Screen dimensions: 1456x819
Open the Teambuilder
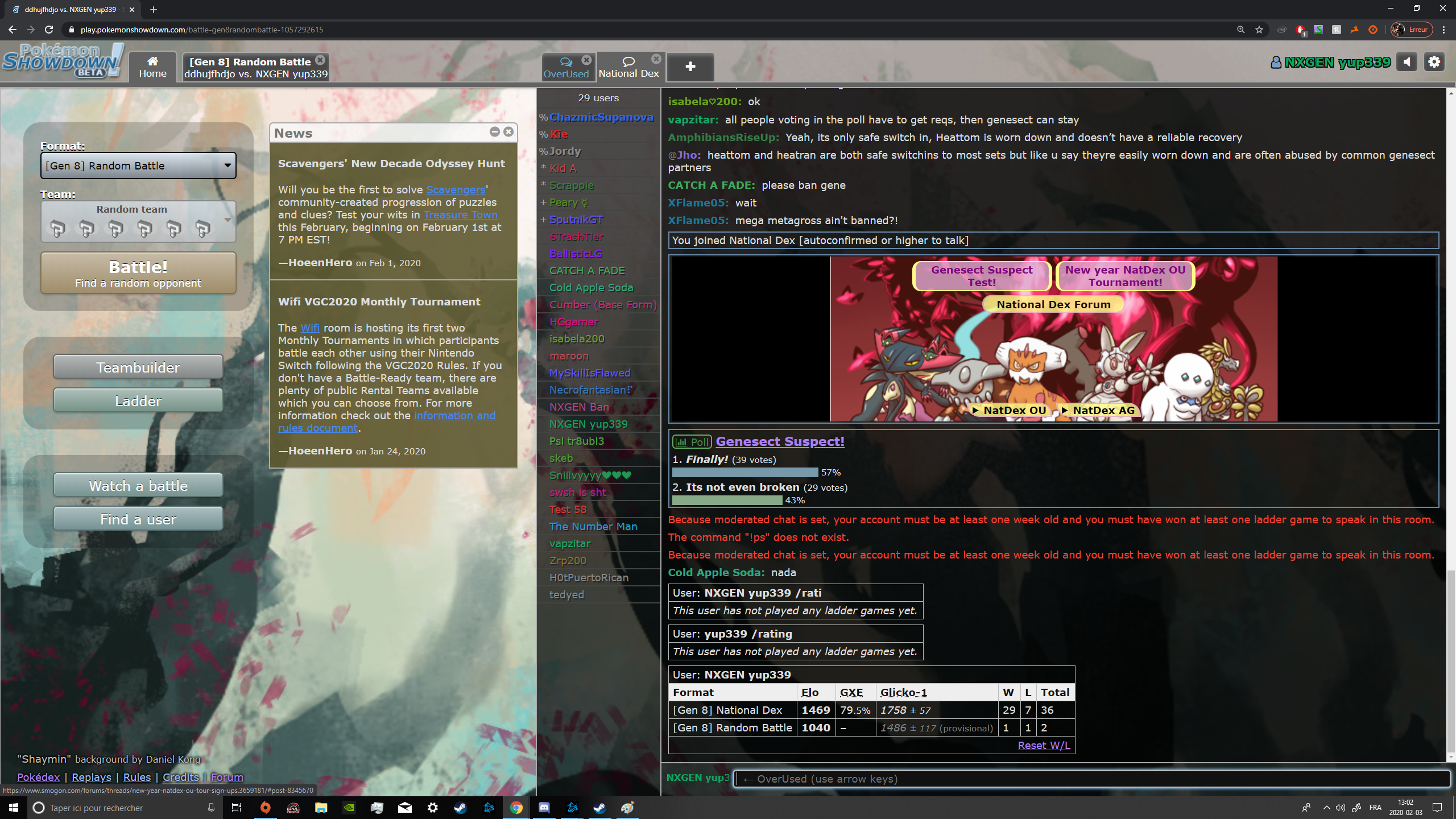click(138, 367)
